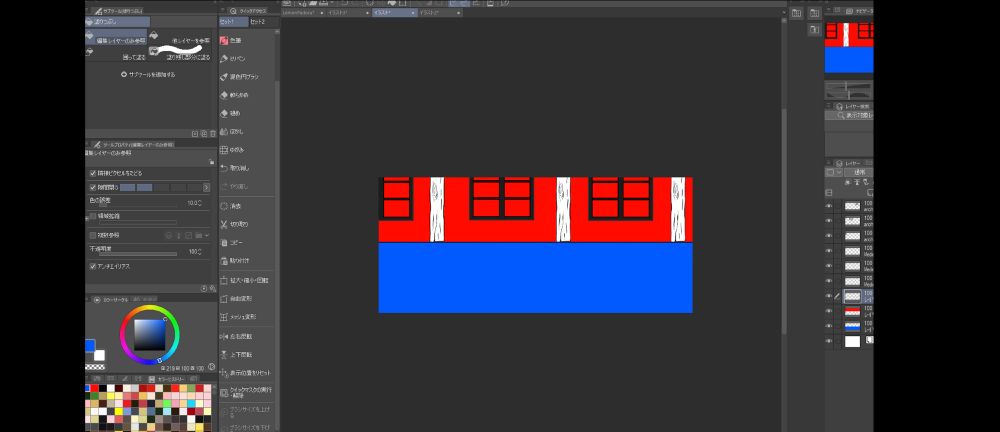Click the circular icon beside the HSV values

[211, 367]
